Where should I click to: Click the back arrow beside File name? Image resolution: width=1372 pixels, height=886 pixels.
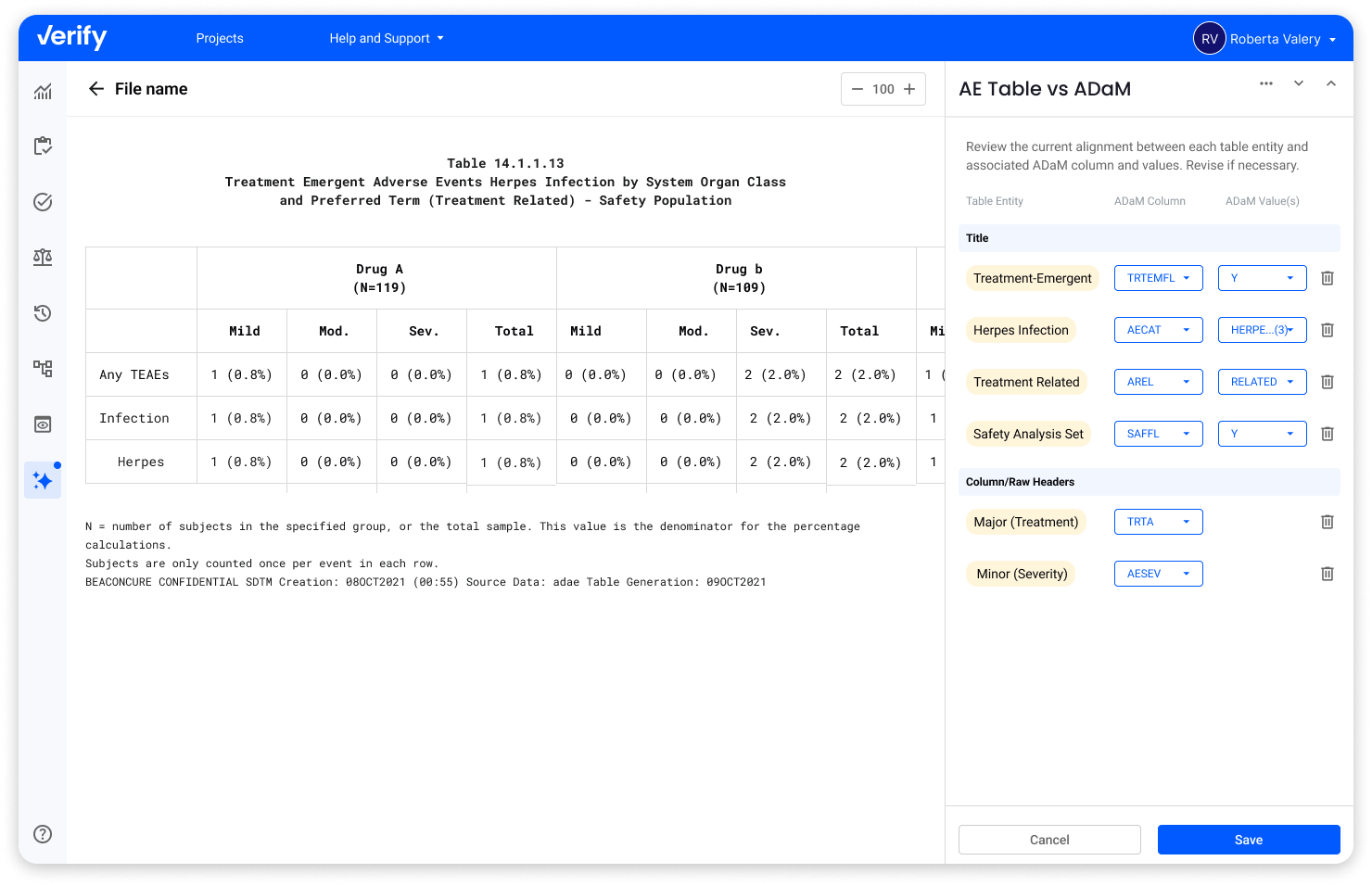click(x=96, y=88)
